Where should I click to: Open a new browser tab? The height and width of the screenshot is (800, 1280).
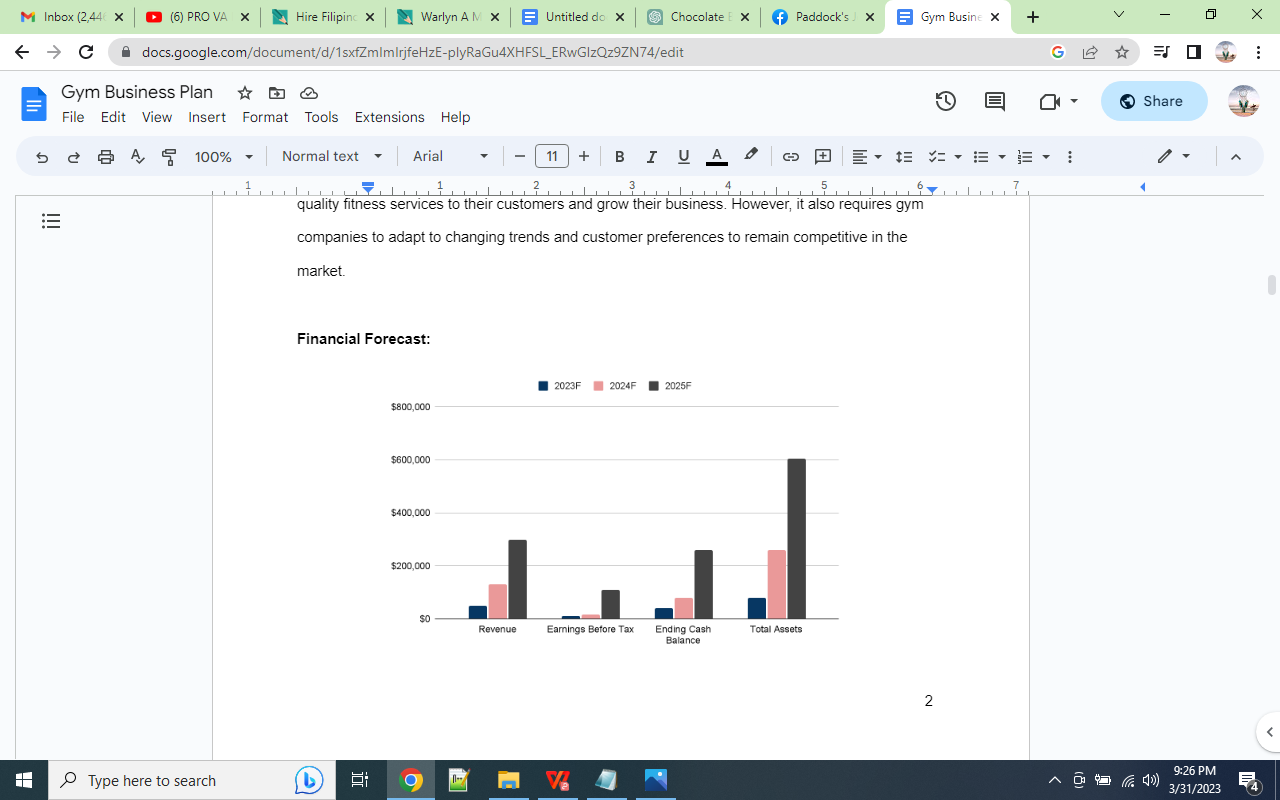1033,17
